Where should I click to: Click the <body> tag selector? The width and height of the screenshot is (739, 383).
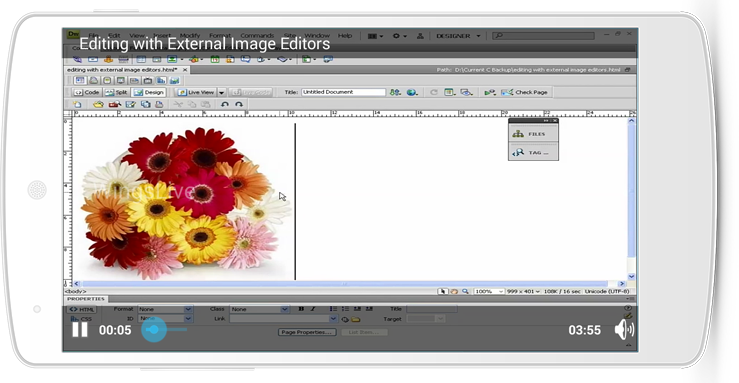75,292
